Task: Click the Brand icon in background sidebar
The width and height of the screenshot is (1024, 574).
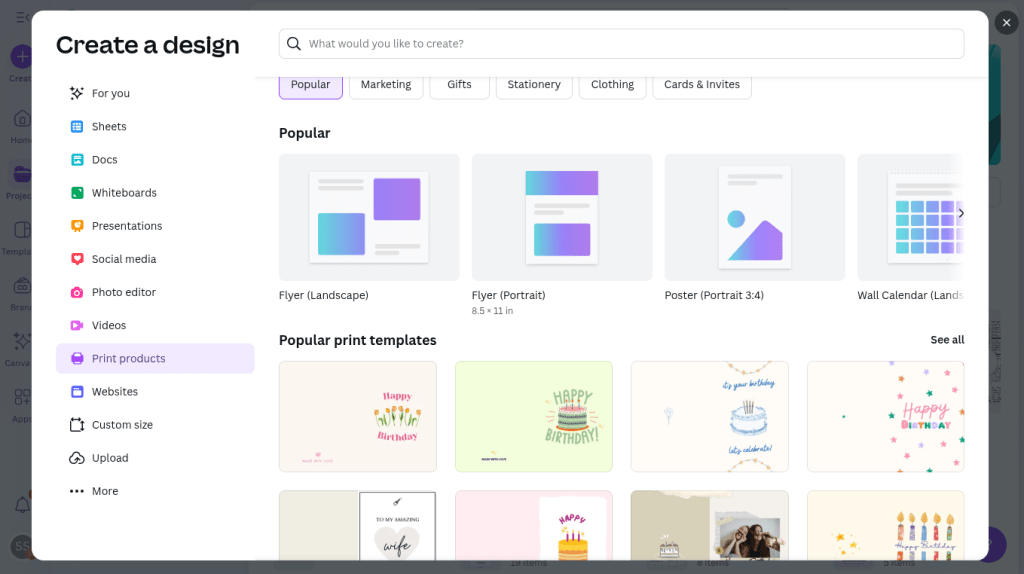Action: click(x=22, y=286)
